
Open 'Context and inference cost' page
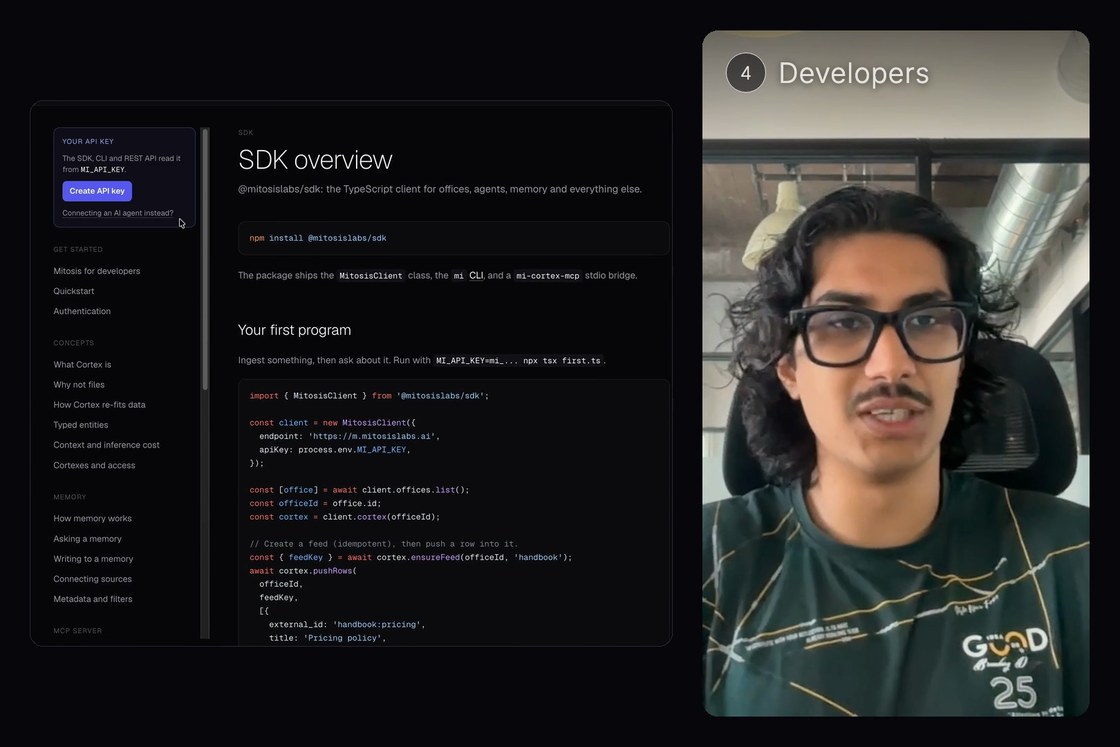[106, 444]
